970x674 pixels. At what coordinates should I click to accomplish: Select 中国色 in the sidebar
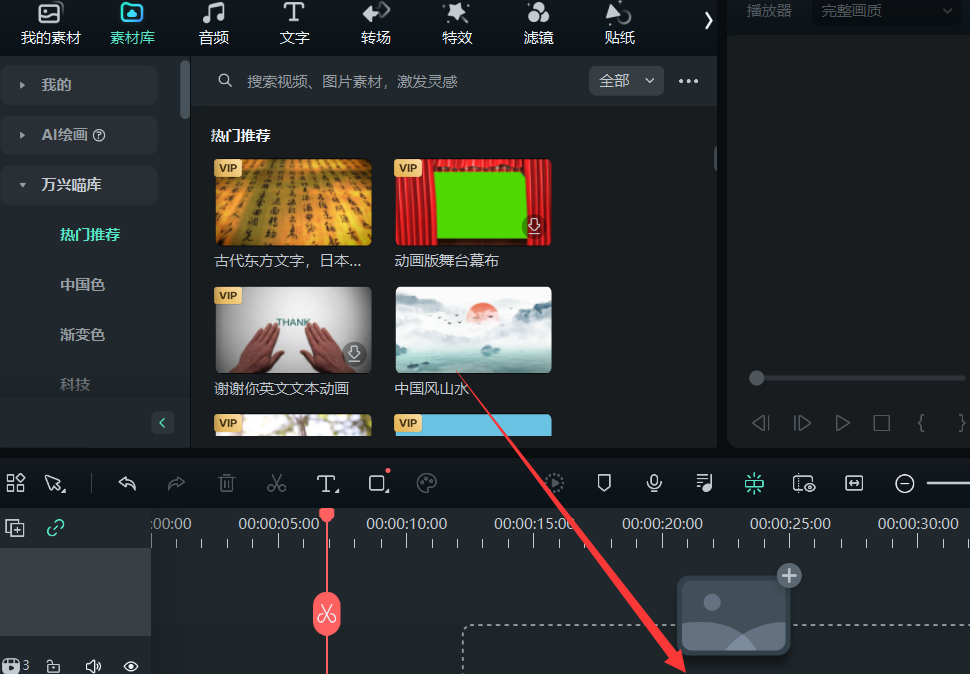(x=82, y=285)
